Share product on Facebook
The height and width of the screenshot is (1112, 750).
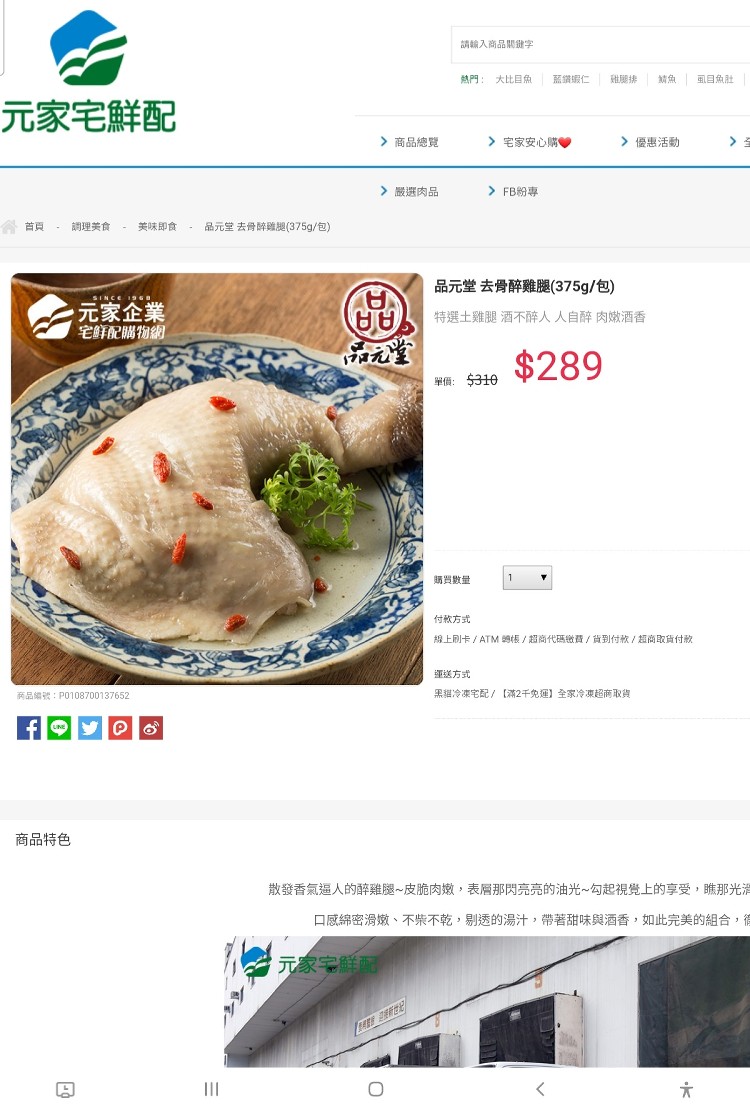tap(28, 728)
